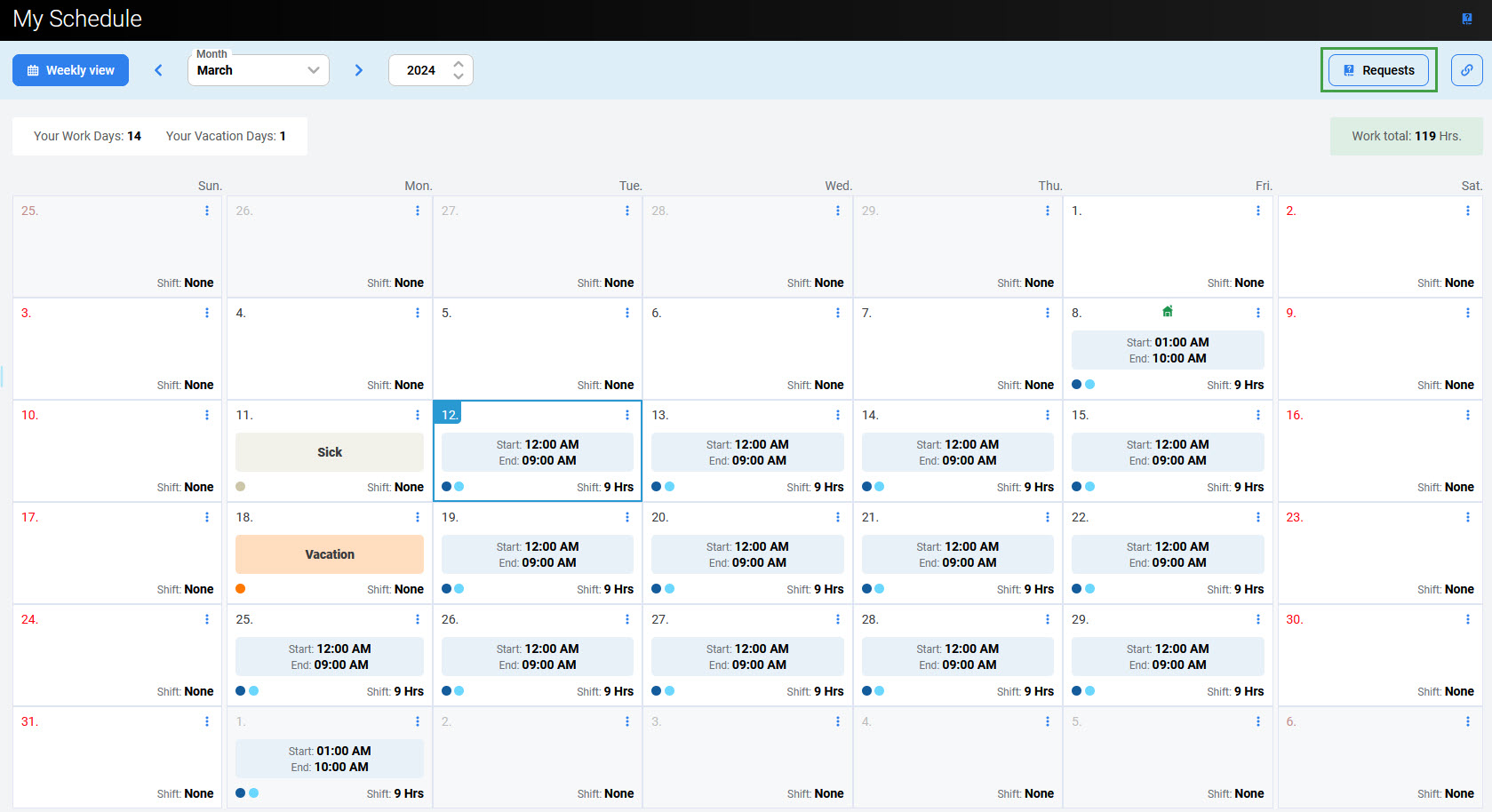The width and height of the screenshot is (1492, 812).
Task: Go to next month arrow
Action: coord(359,70)
